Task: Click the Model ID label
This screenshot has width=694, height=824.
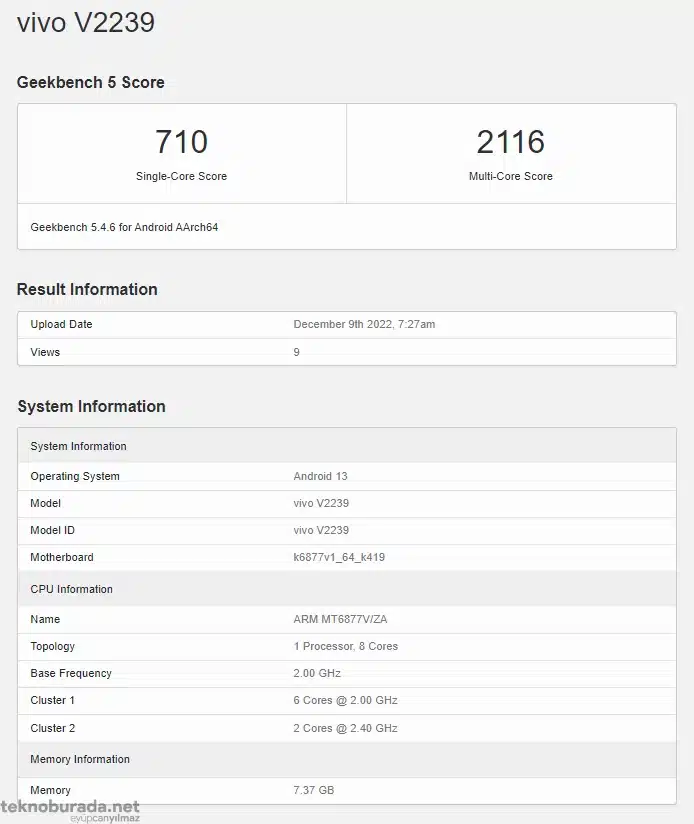Action: [x=53, y=530]
